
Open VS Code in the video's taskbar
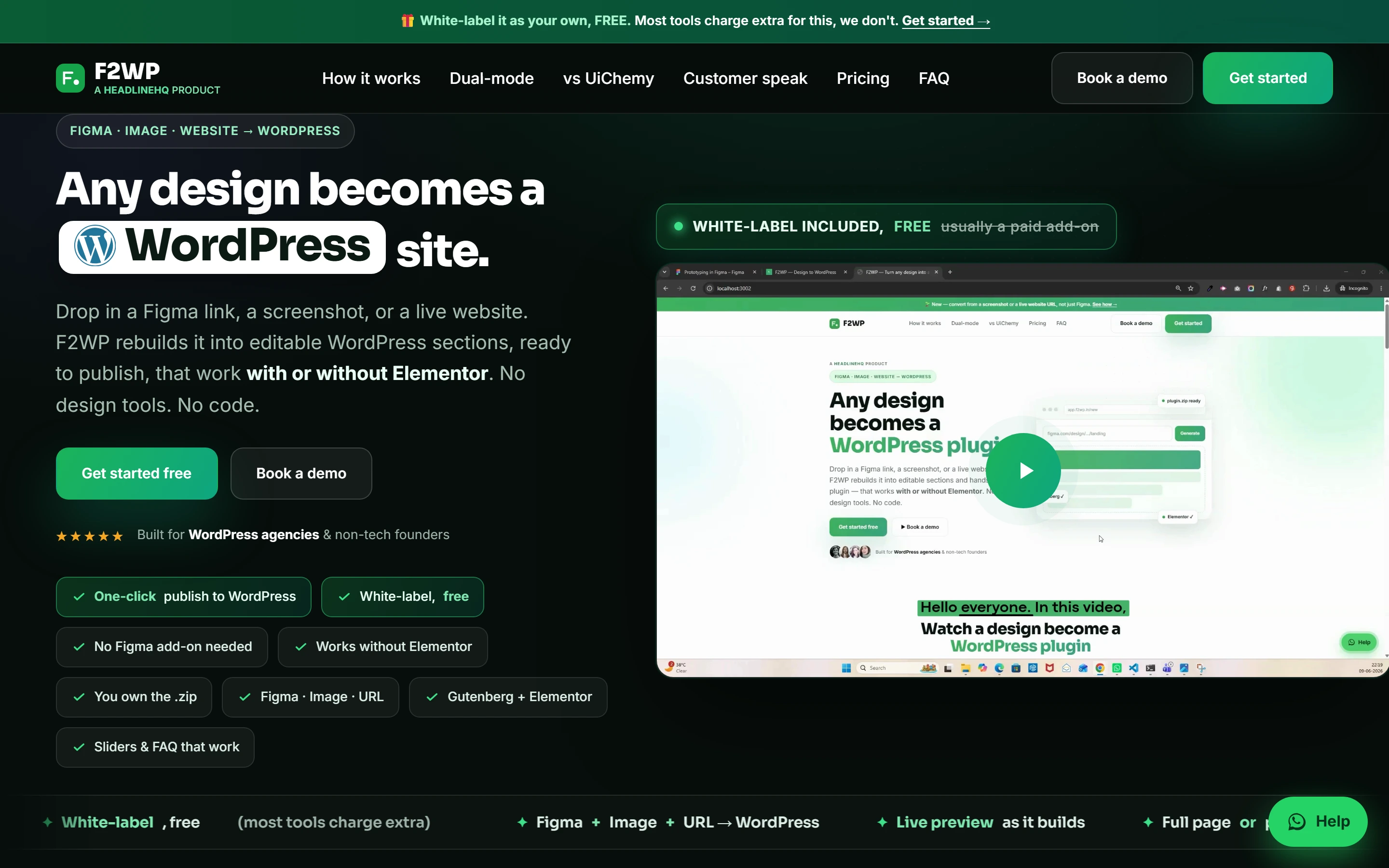(x=1133, y=668)
